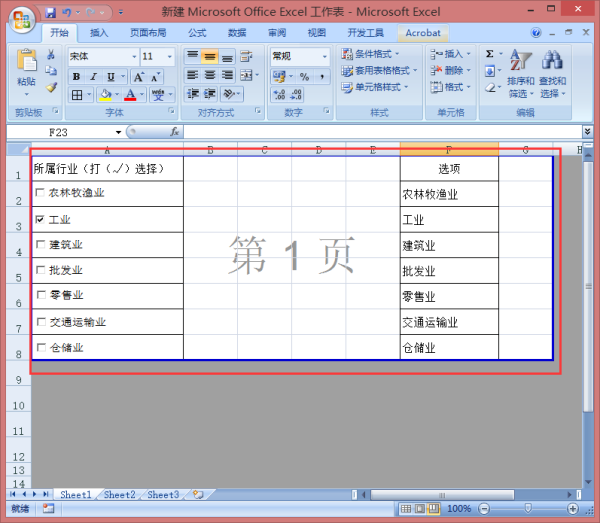Click the 删除 cells button
Screen dimensions: 600x523
click(x=450, y=70)
